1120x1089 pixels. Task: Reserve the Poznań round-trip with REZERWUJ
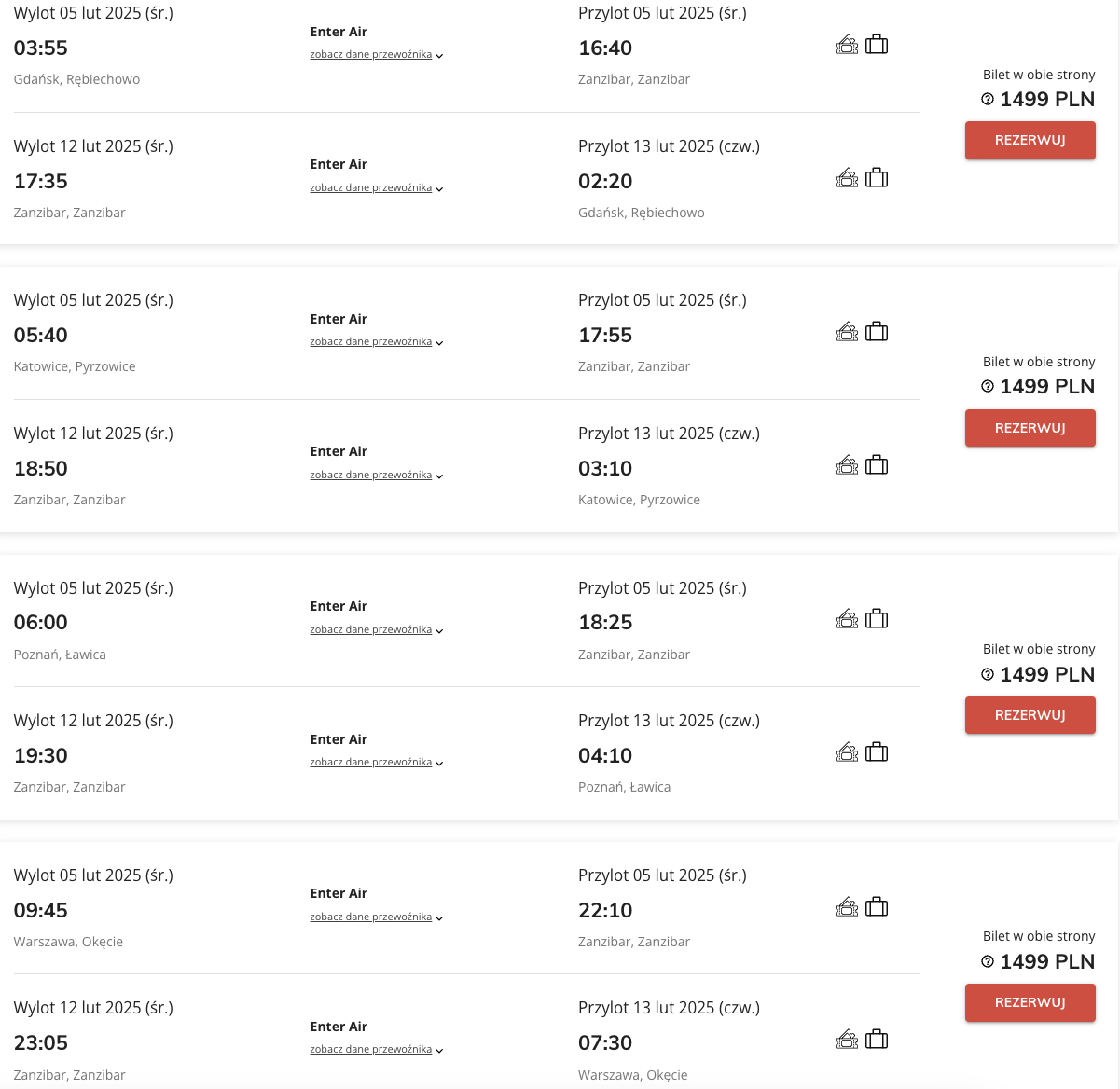[1030, 715]
